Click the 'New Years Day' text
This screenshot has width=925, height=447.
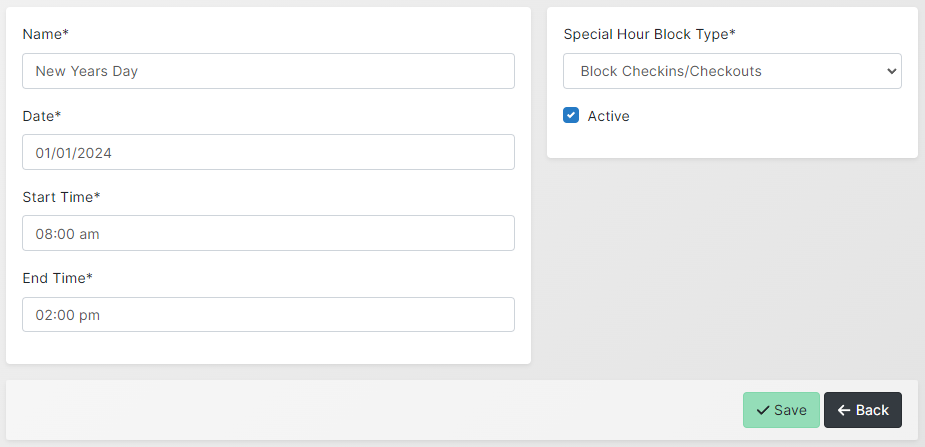tap(86, 72)
